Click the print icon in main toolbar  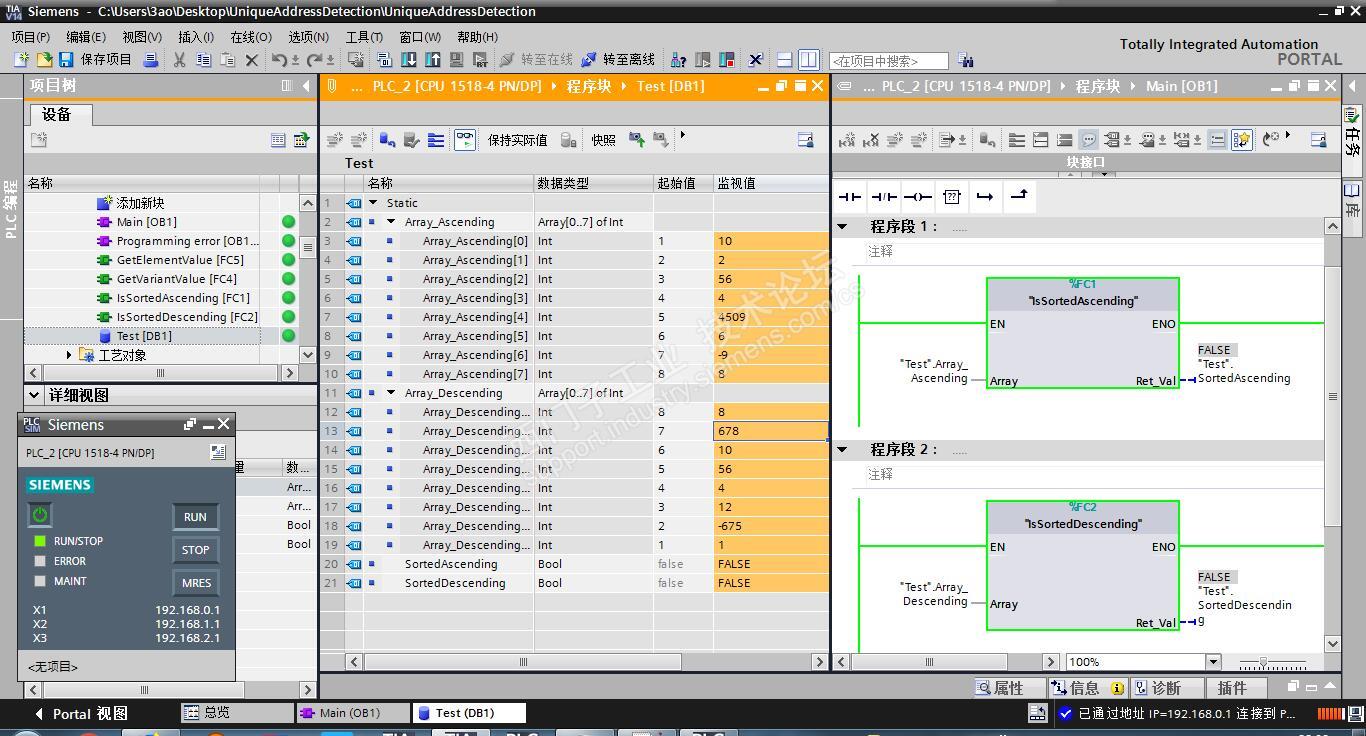(151, 60)
